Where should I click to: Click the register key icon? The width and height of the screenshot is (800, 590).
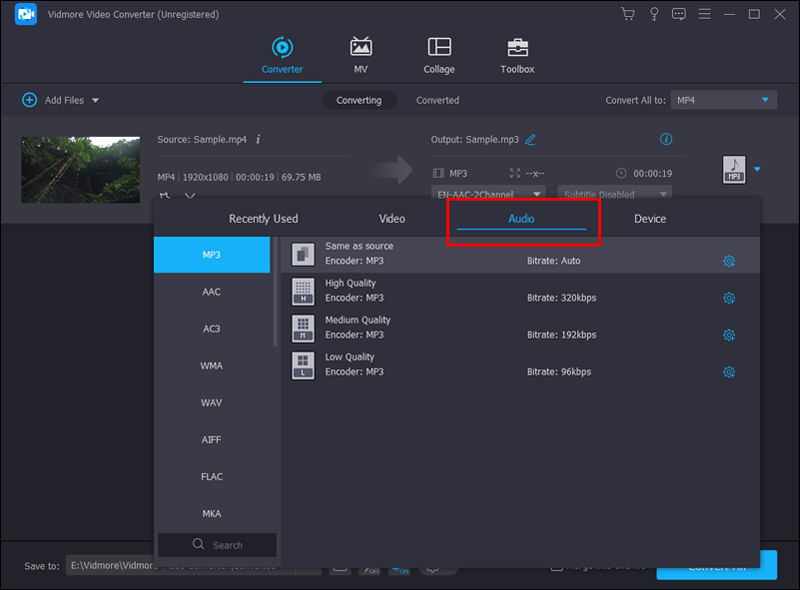(654, 14)
